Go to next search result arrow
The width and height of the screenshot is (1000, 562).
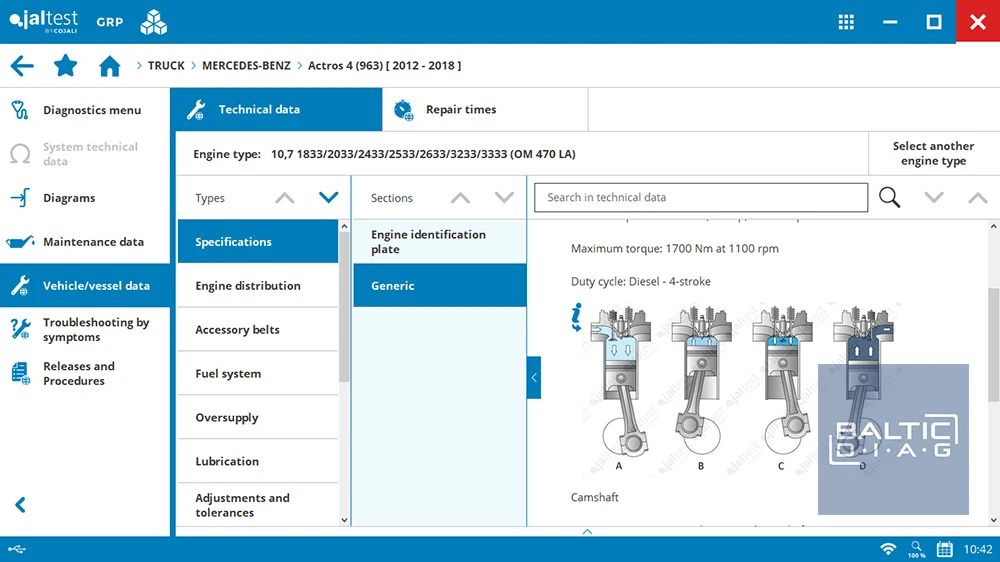click(x=934, y=198)
